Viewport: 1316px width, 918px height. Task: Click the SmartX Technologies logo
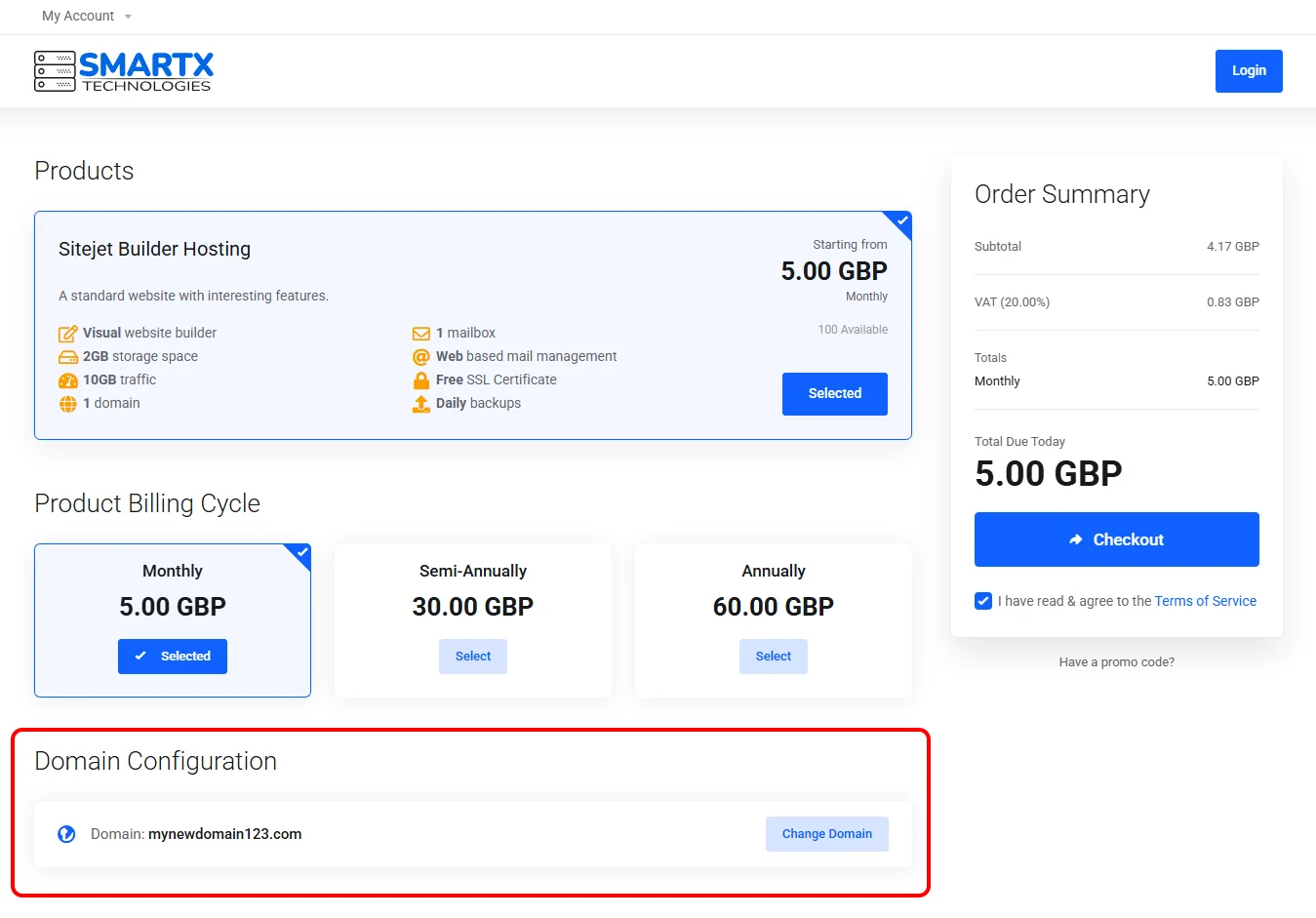pyautogui.click(x=124, y=71)
